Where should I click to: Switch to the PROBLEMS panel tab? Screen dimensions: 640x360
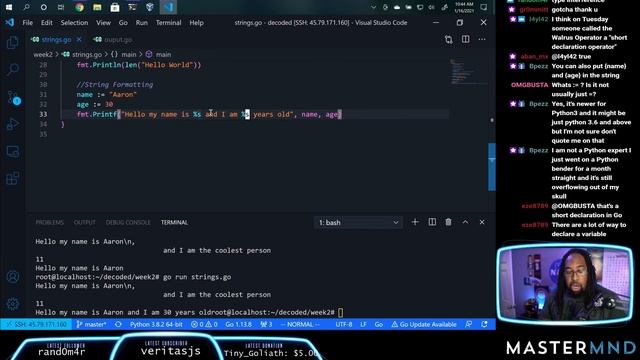pyautogui.click(x=49, y=222)
